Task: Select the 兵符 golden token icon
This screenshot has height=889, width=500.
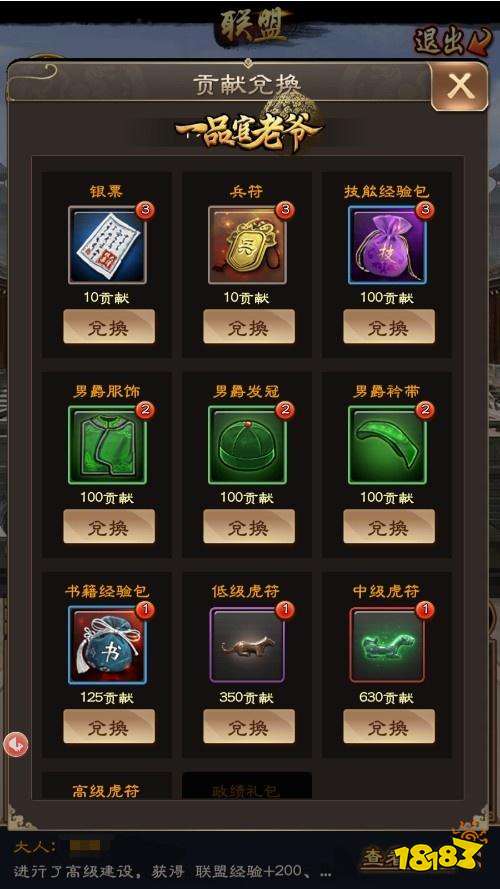Action: [x=247, y=245]
